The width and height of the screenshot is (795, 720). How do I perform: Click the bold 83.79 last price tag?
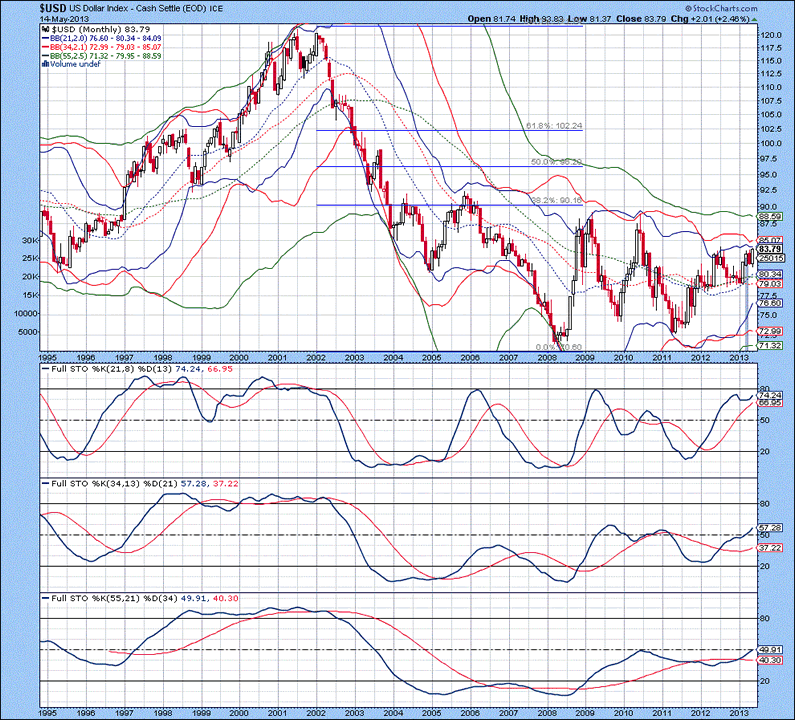(771, 249)
